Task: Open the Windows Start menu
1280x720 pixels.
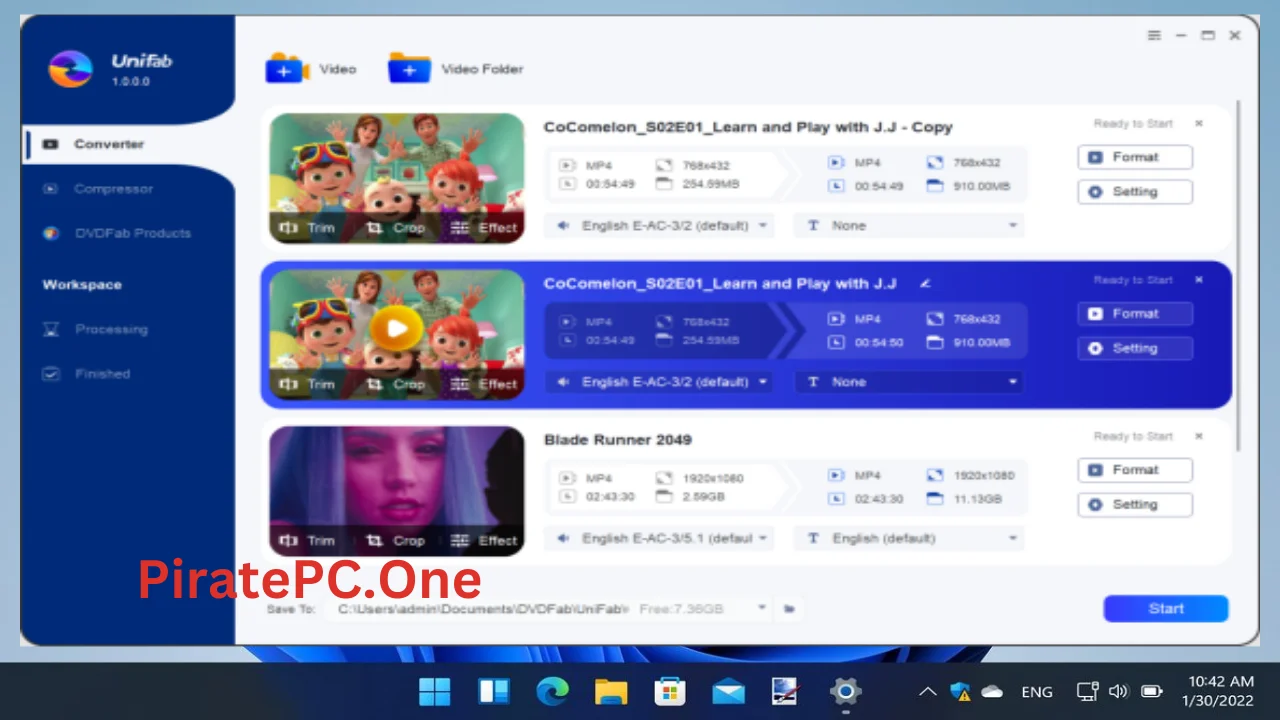Action: coord(434,691)
